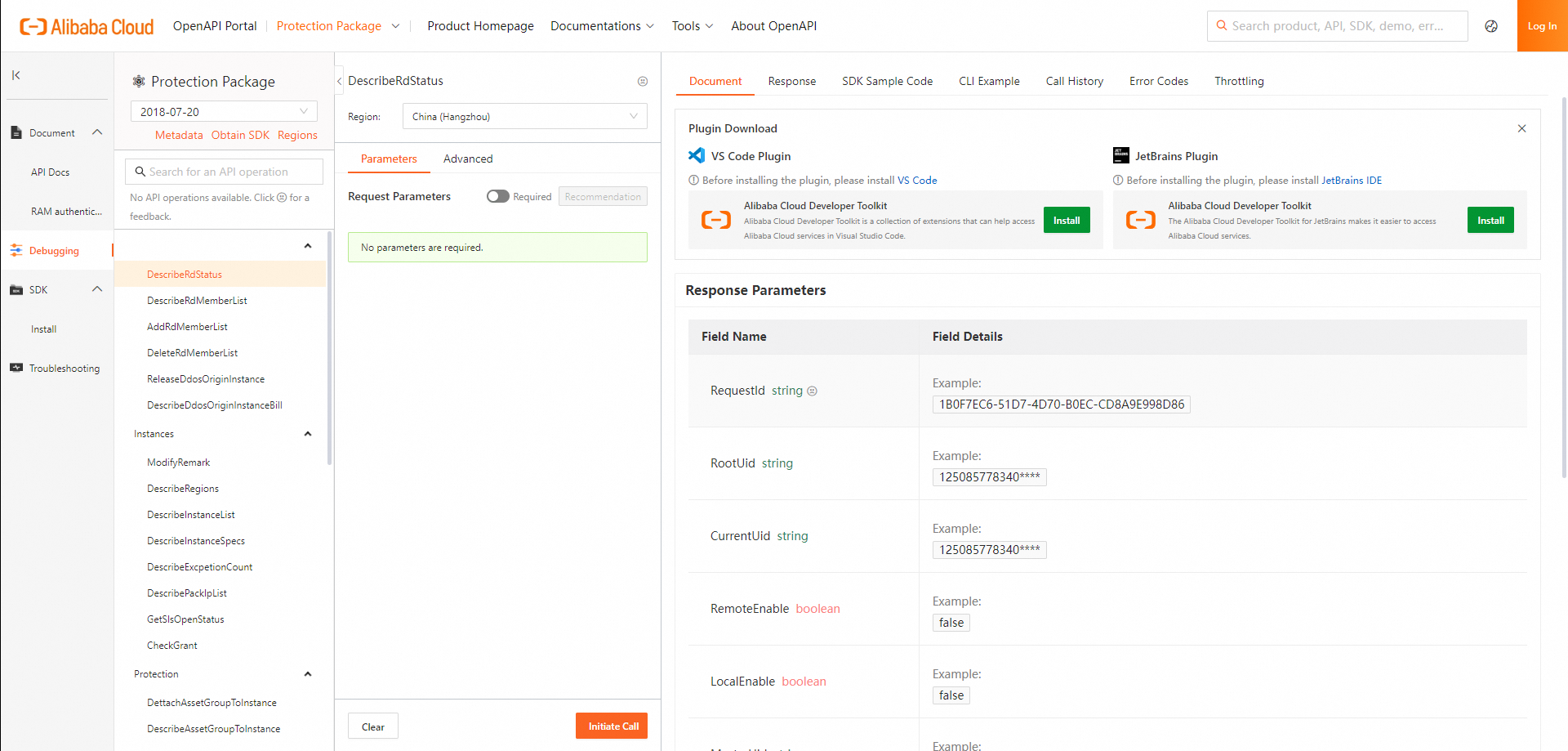1568x751 pixels.
Task: Collapse the Instances operation group
Action: point(308,433)
